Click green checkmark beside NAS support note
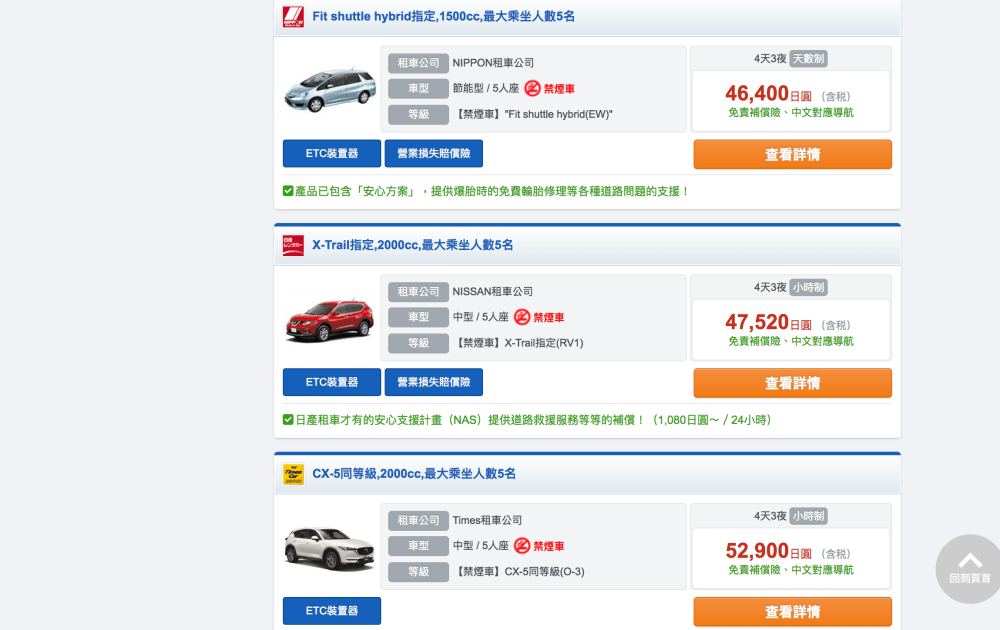This screenshot has width=1000, height=630. [288, 420]
